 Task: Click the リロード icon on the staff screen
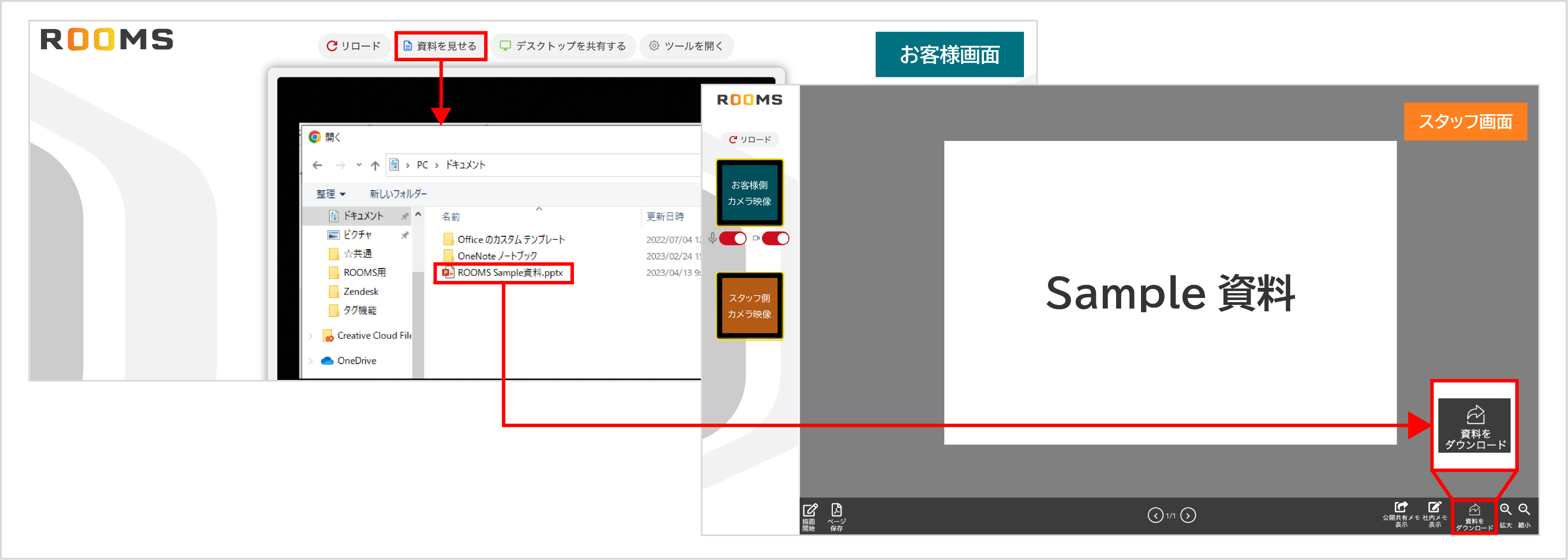click(749, 140)
